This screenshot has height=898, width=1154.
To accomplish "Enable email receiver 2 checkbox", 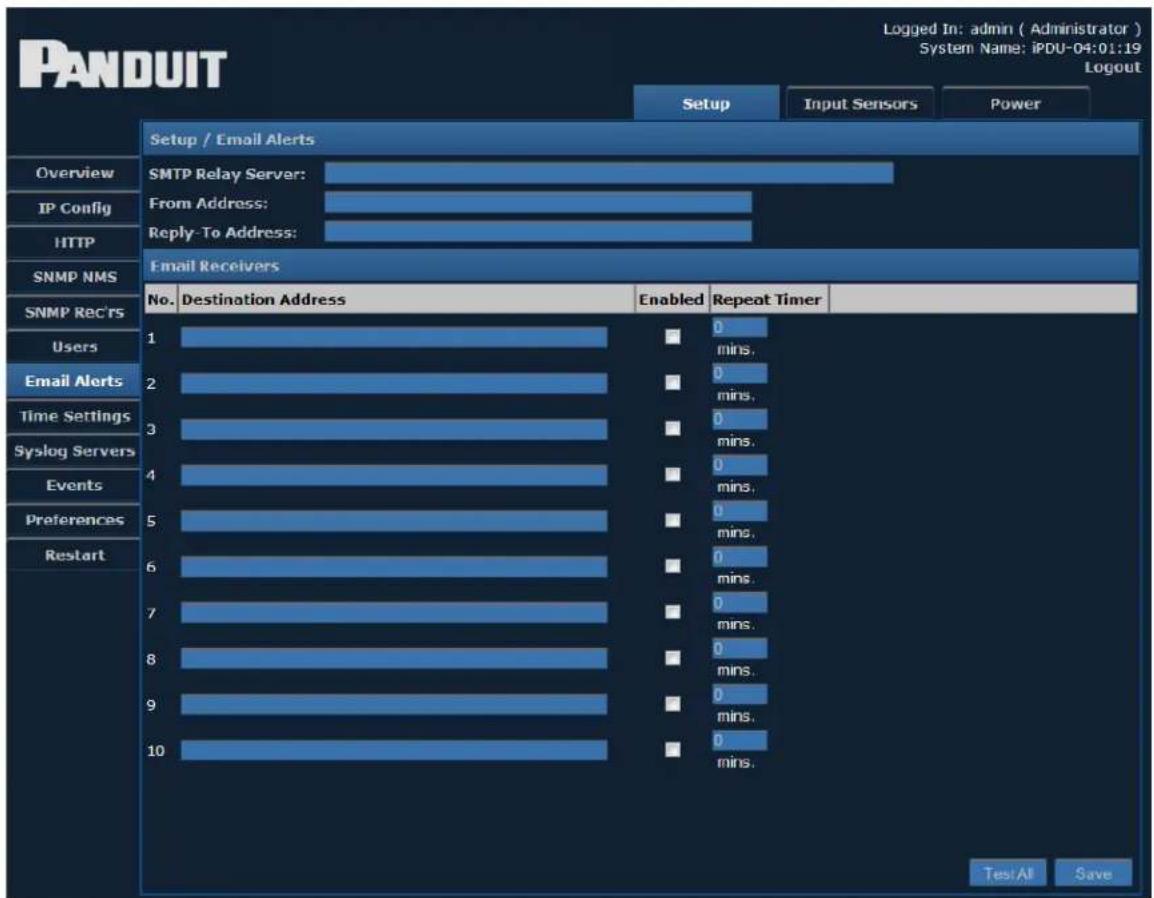I will click(673, 382).
